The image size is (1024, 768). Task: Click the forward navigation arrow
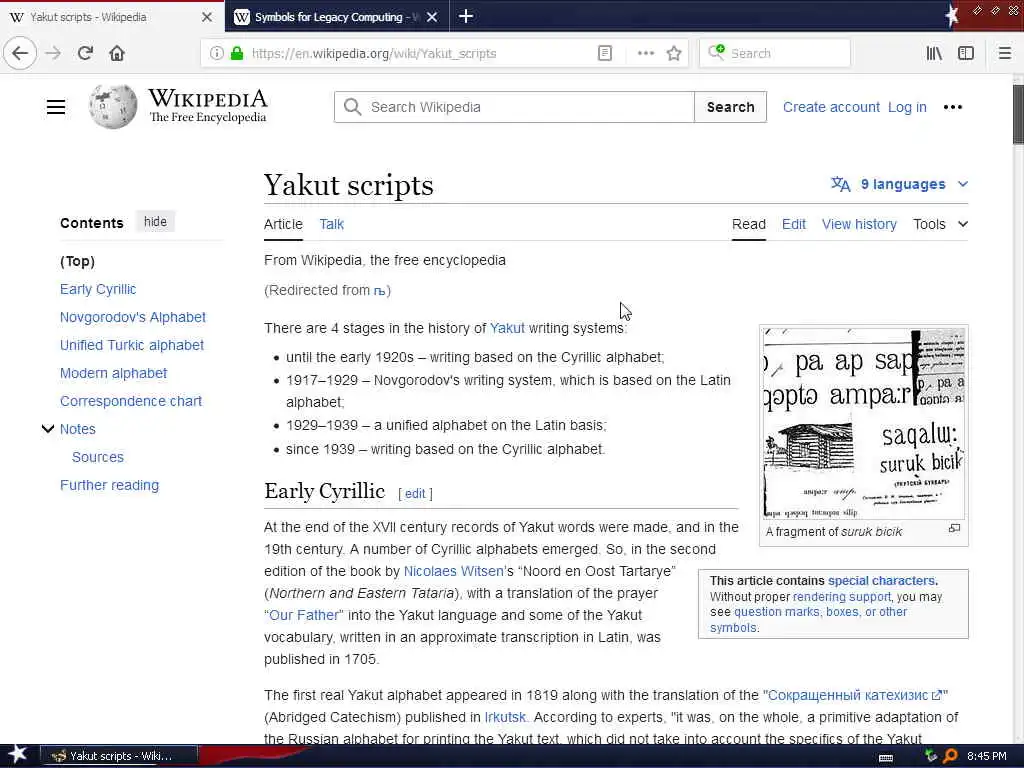coord(53,53)
